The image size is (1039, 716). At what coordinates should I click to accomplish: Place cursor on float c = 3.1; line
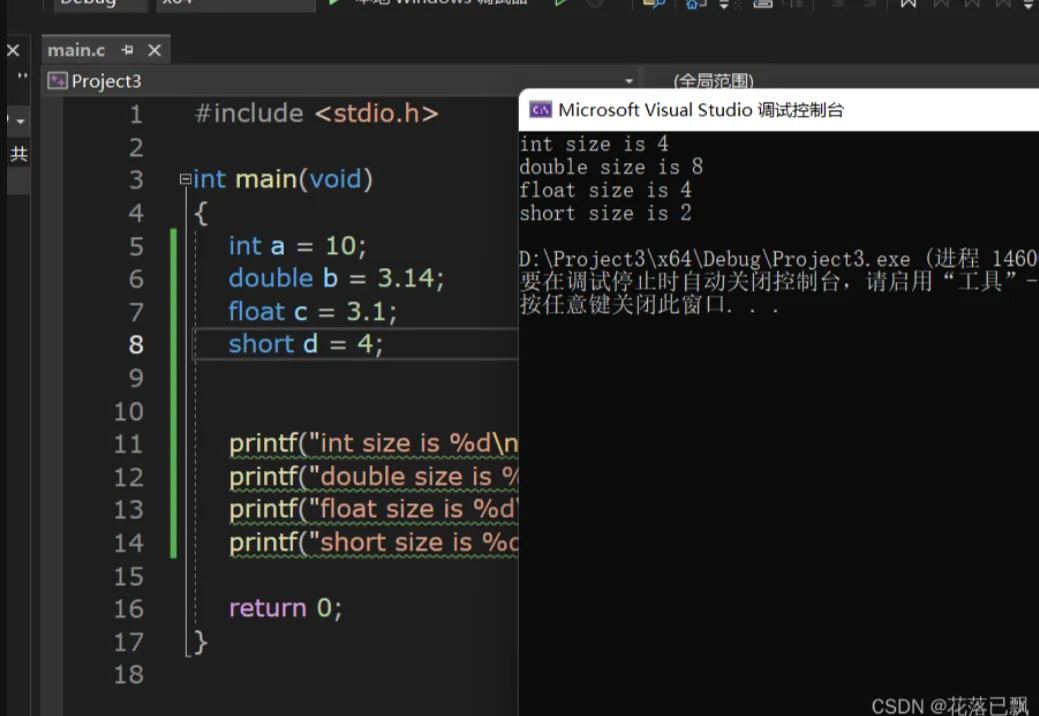(312, 311)
